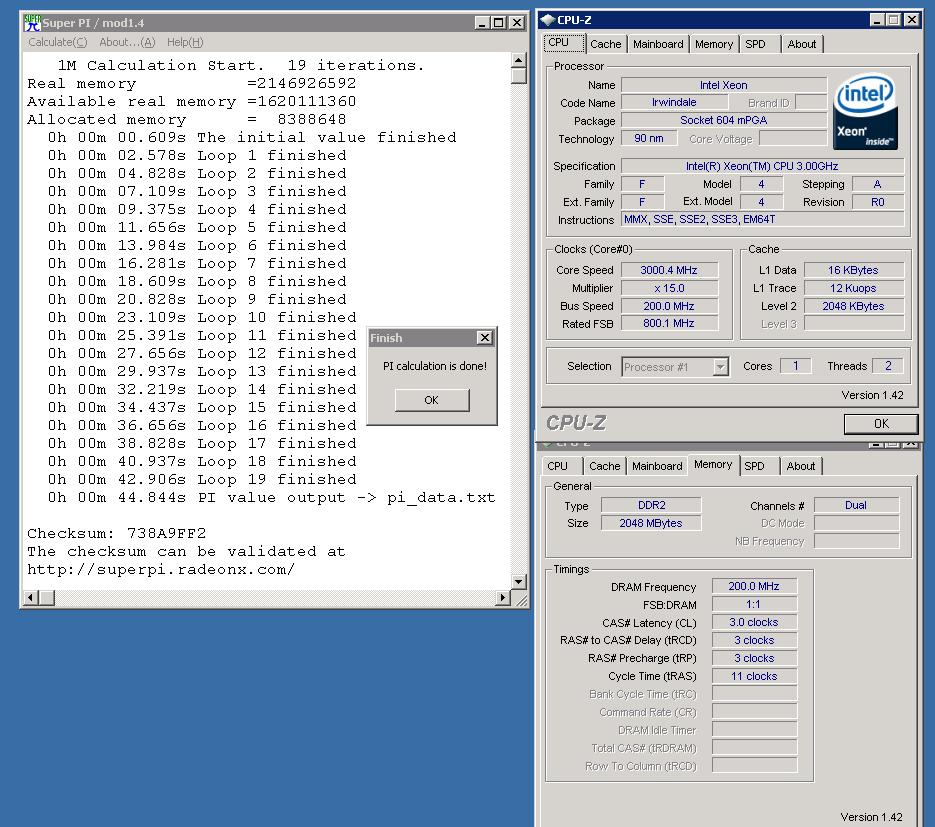Click the Name field showing Intel Xeon
This screenshot has width=935, height=827.
click(x=724, y=85)
